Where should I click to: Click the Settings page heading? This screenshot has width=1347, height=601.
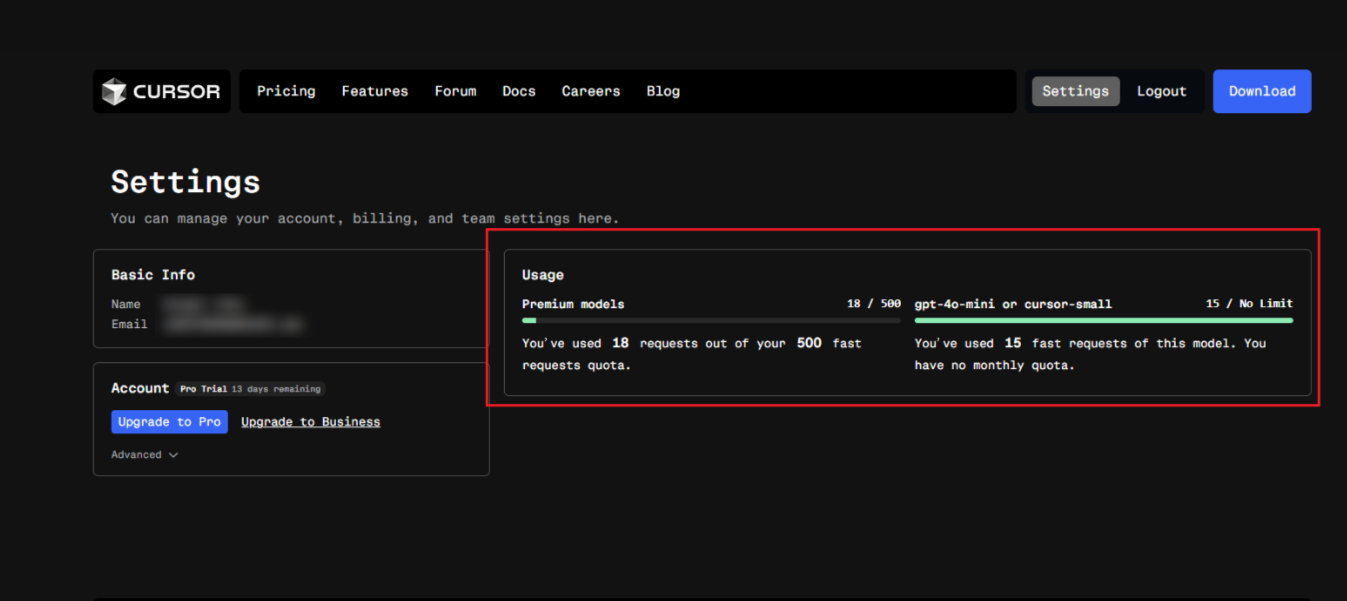(185, 182)
